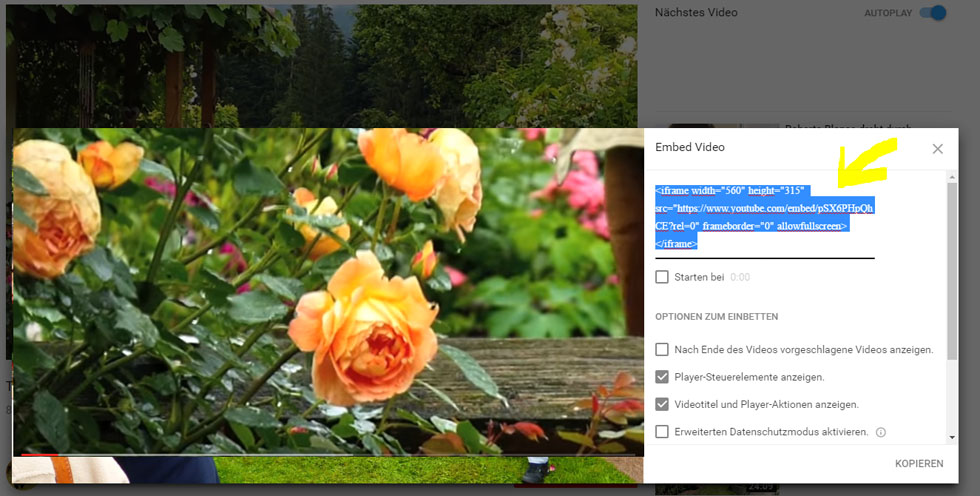The width and height of the screenshot is (980, 496).
Task: Enable Erweiterten Datenschutzmodus aktivieren checkbox
Action: click(662, 432)
